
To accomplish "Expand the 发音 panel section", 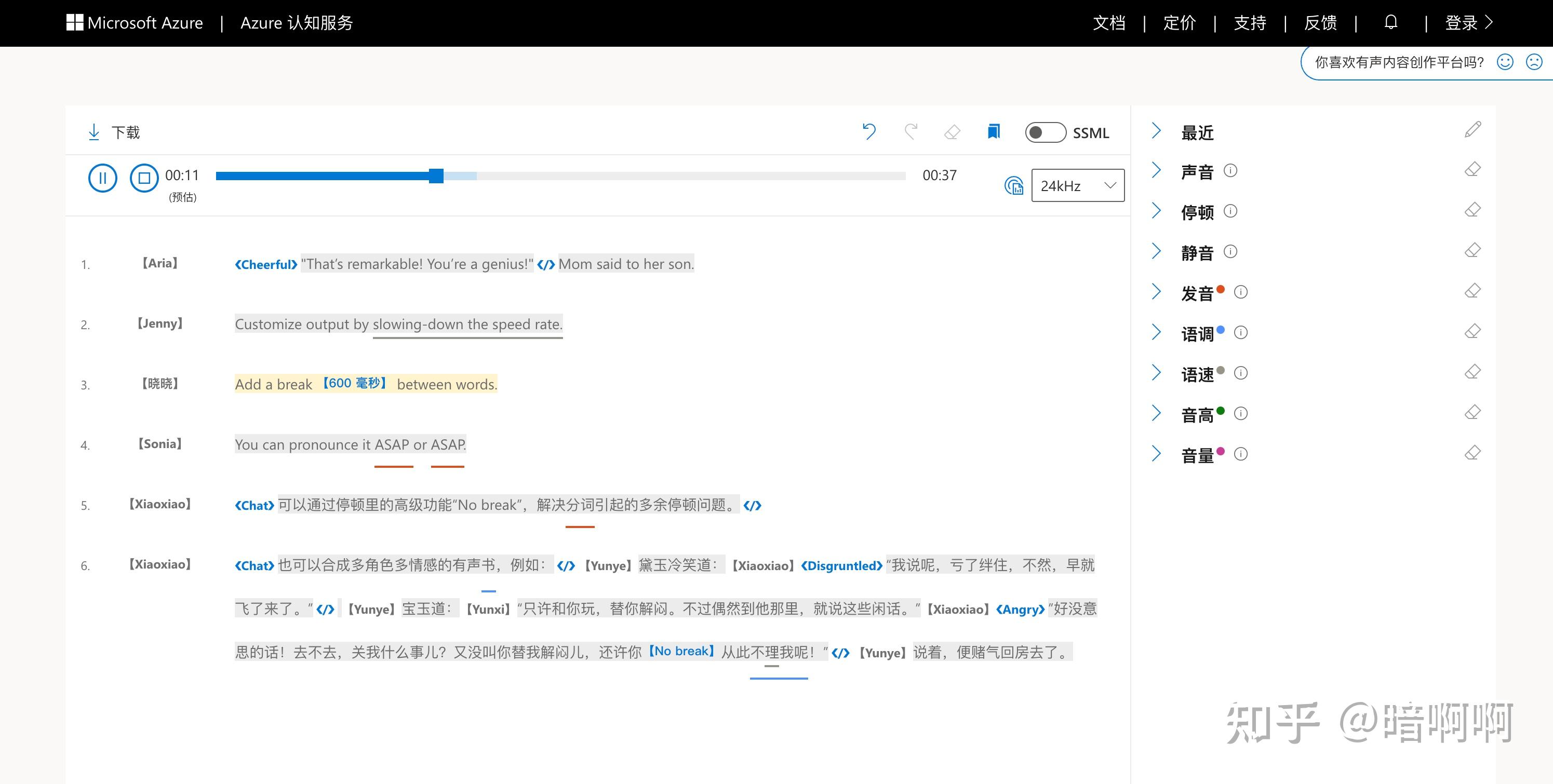I will click(x=1156, y=292).
